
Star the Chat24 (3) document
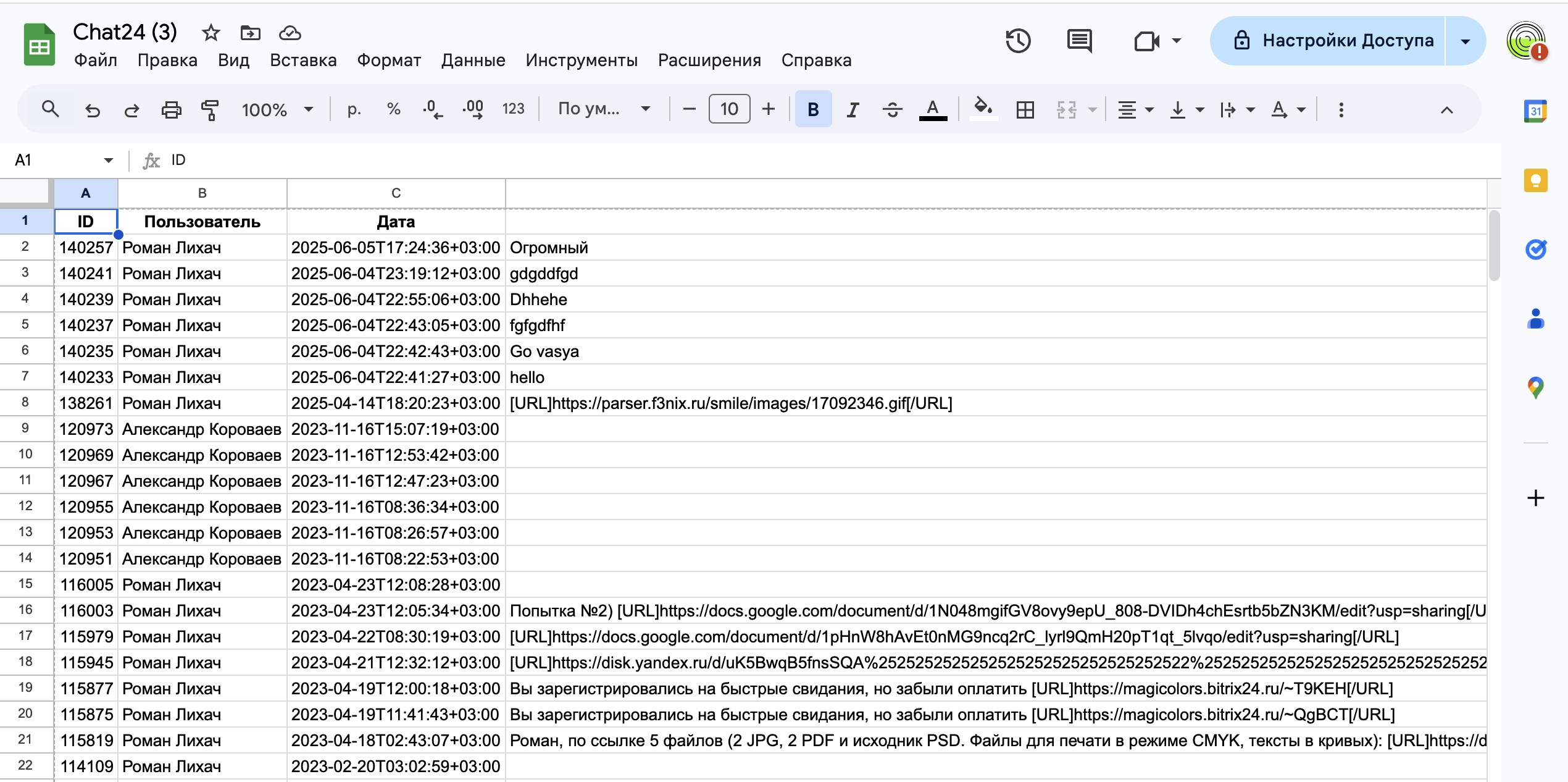[211, 33]
